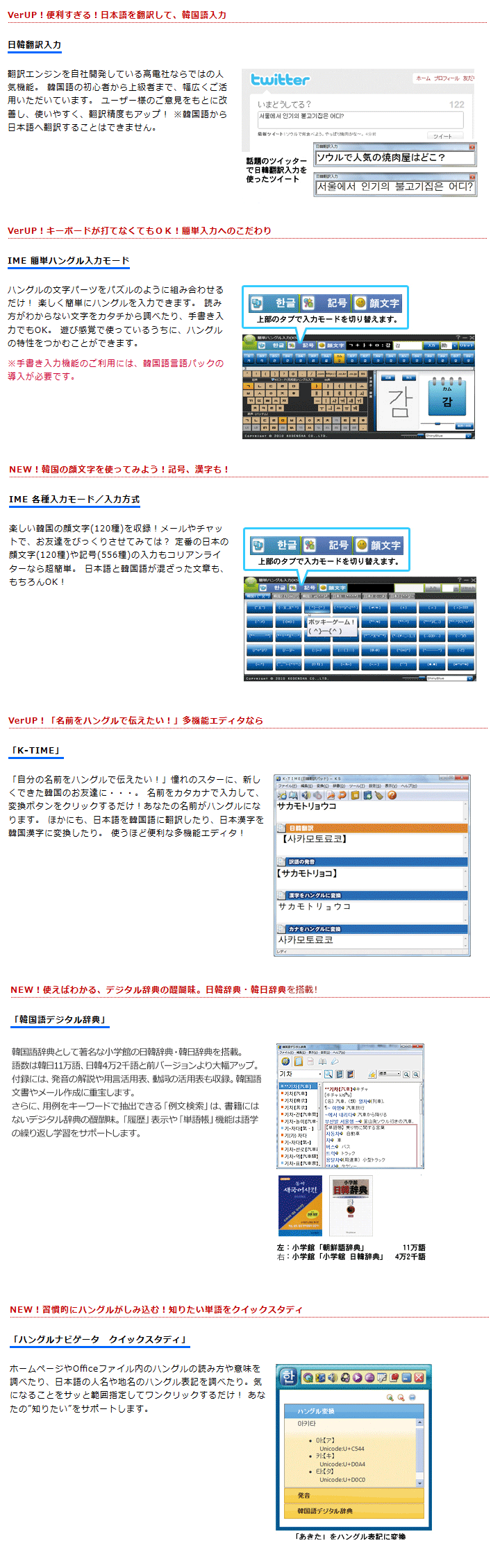Open the ヘルプ(H) menu in K-TIME
500x1568 pixels.
409,786
